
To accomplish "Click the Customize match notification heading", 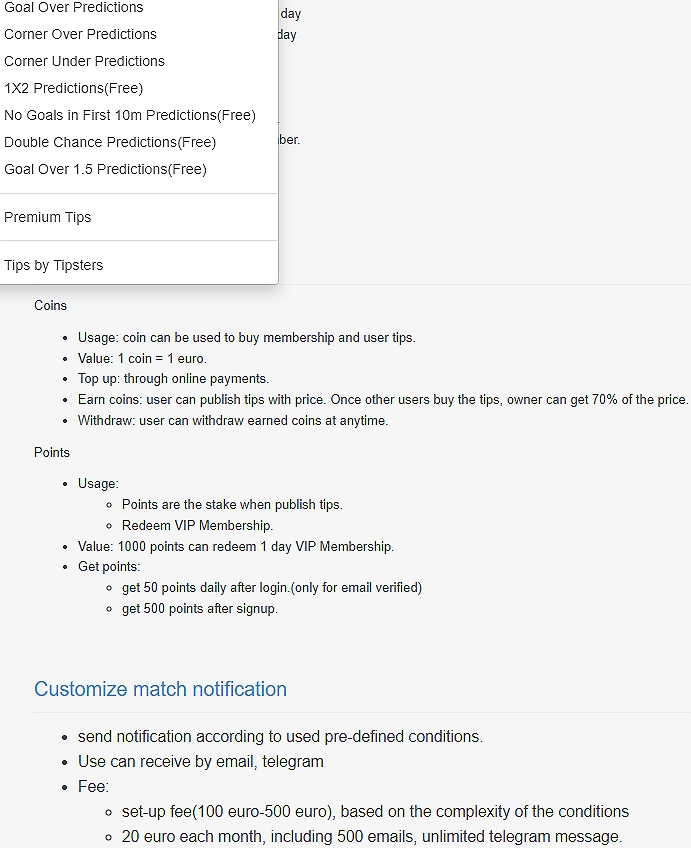I will coord(160,689).
